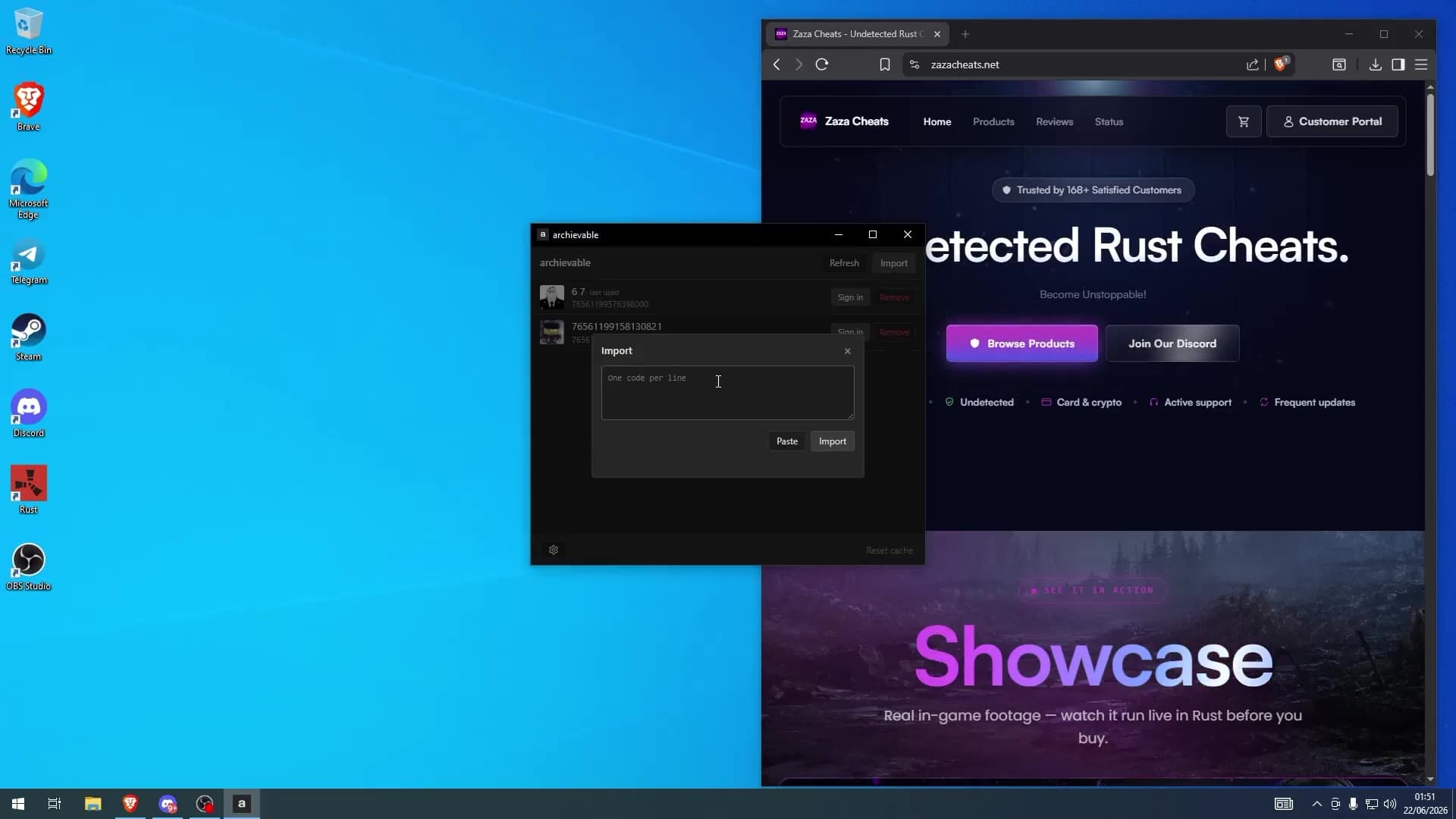This screenshot has width=1456, height=819.
Task: Click the "Trusted by 168+ Satisfied Customers" badge
Action: tap(1093, 190)
